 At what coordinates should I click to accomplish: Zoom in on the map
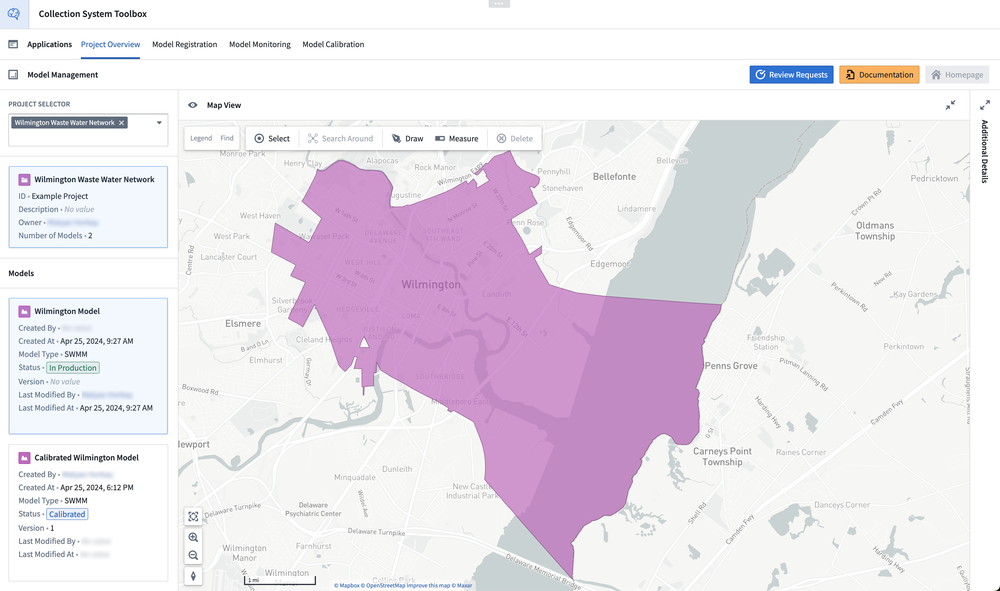[x=193, y=537]
